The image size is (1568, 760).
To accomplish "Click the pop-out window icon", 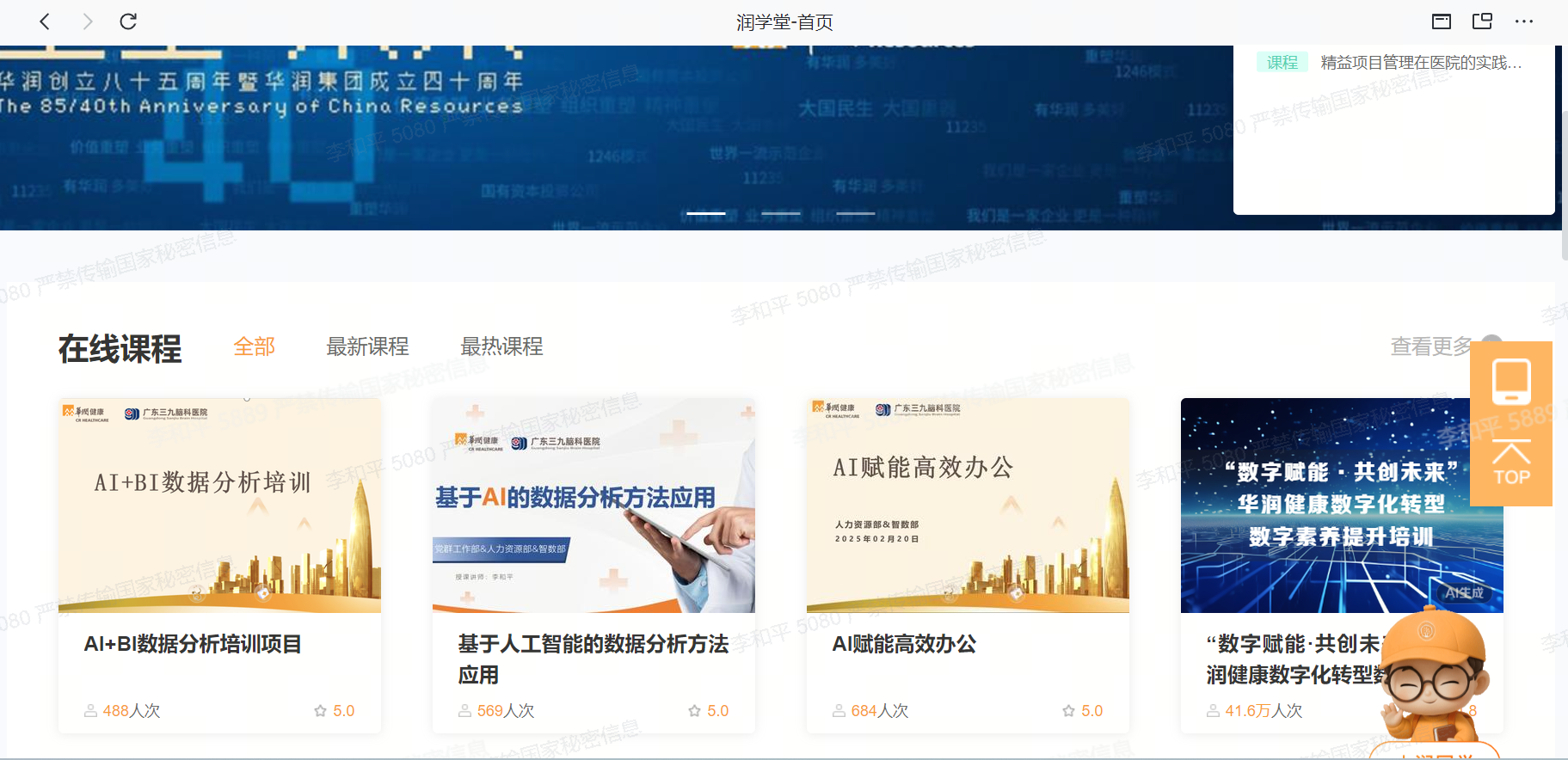I will tap(1482, 21).
